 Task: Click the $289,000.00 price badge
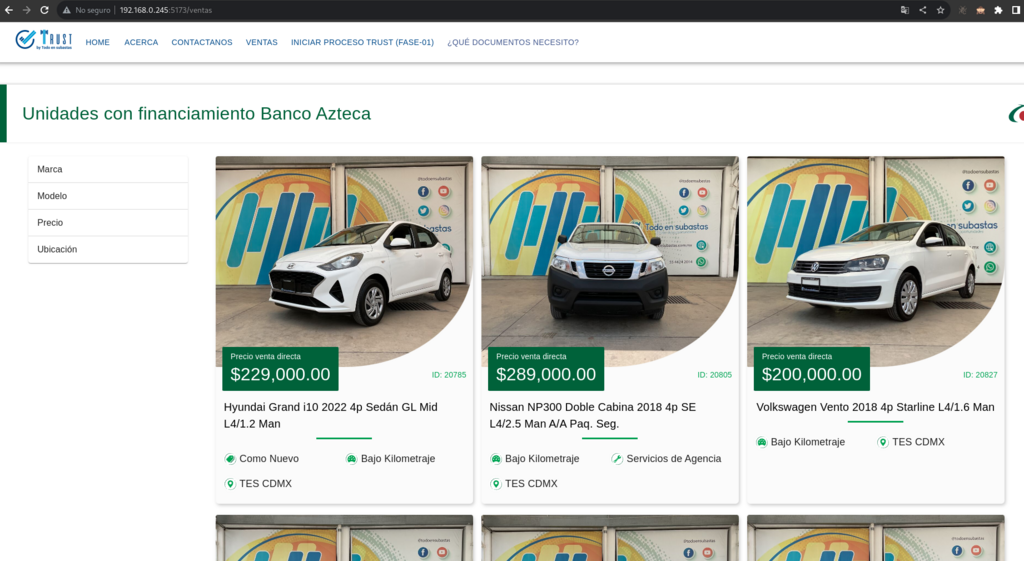pos(546,368)
